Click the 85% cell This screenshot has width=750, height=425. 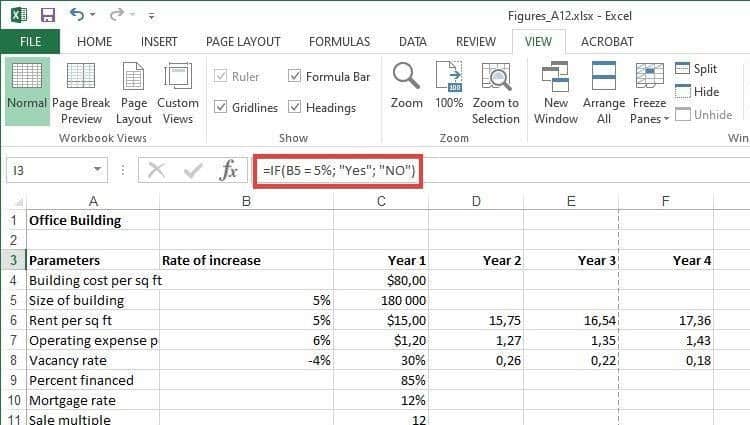(381, 381)
